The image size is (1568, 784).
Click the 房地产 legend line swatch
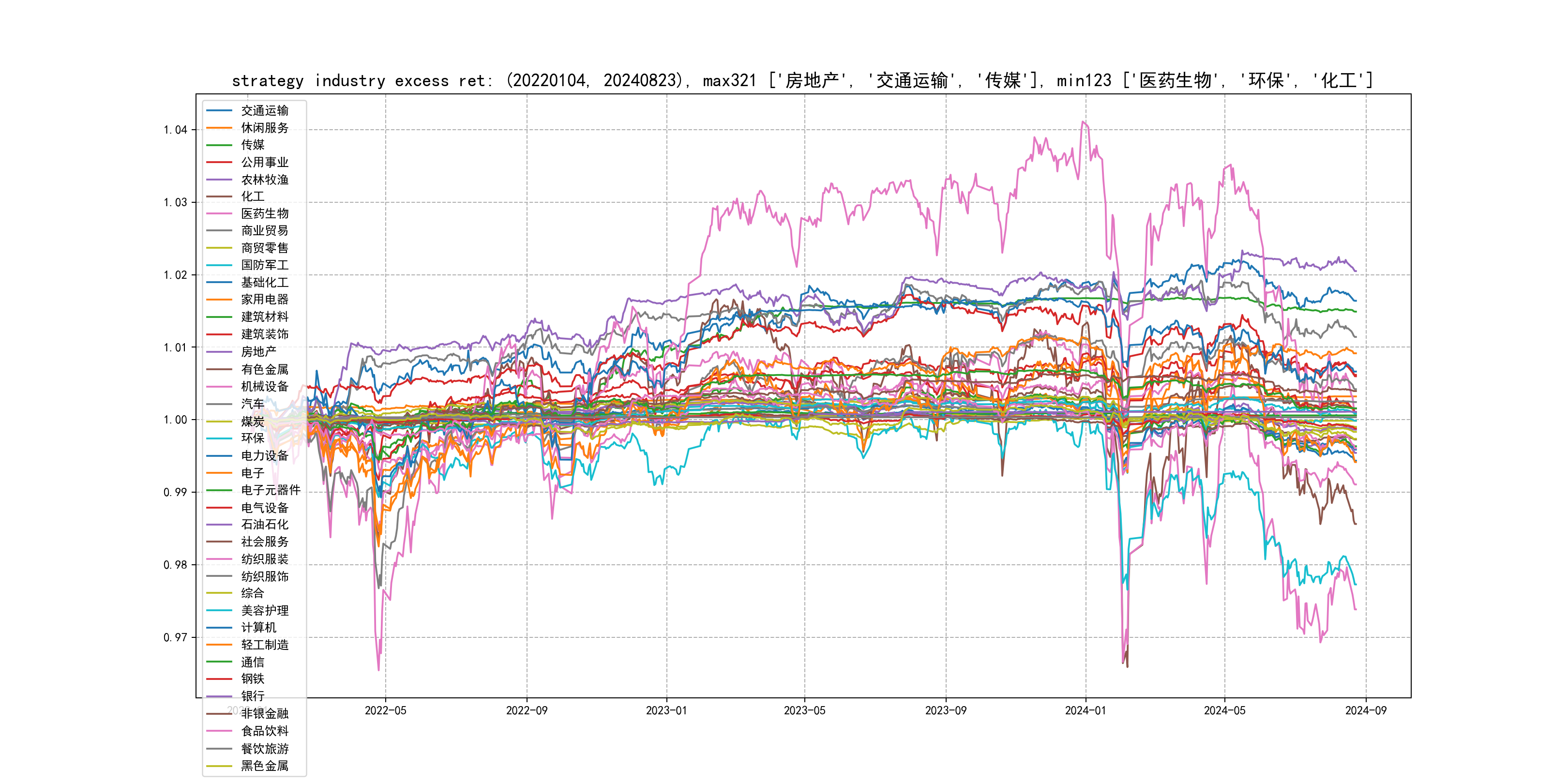point(219,352)
